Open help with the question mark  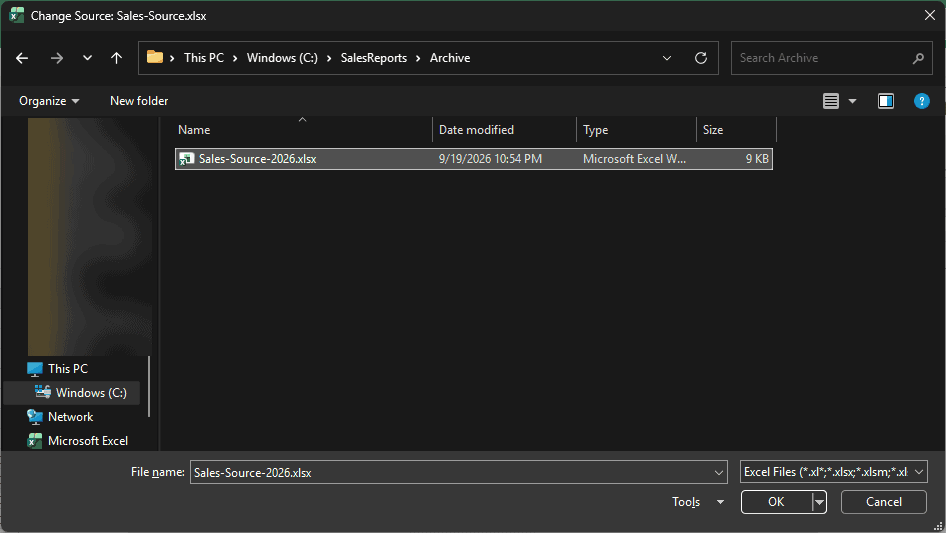coord(922,101)
